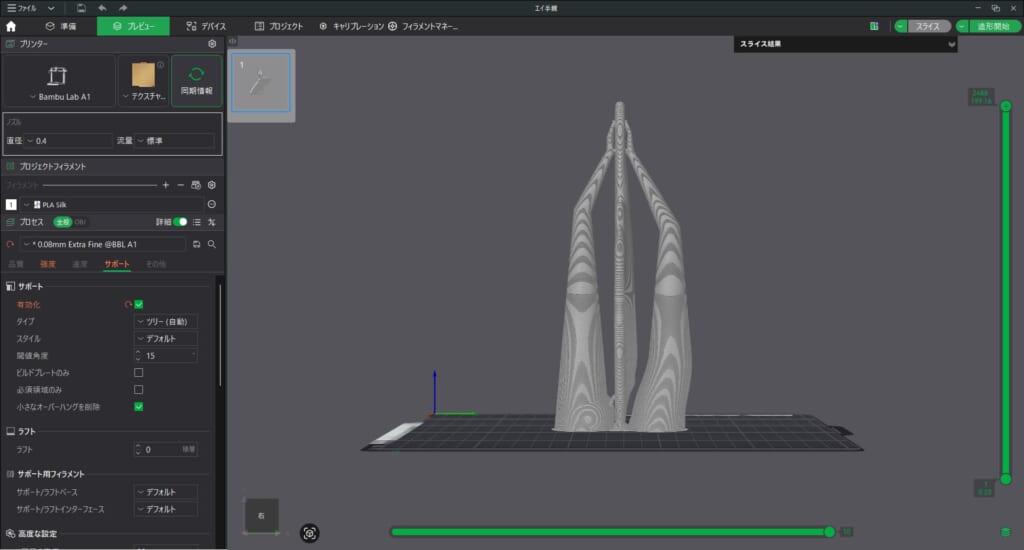
Task: Click the view orientation cube
Action: click(261, 515)
